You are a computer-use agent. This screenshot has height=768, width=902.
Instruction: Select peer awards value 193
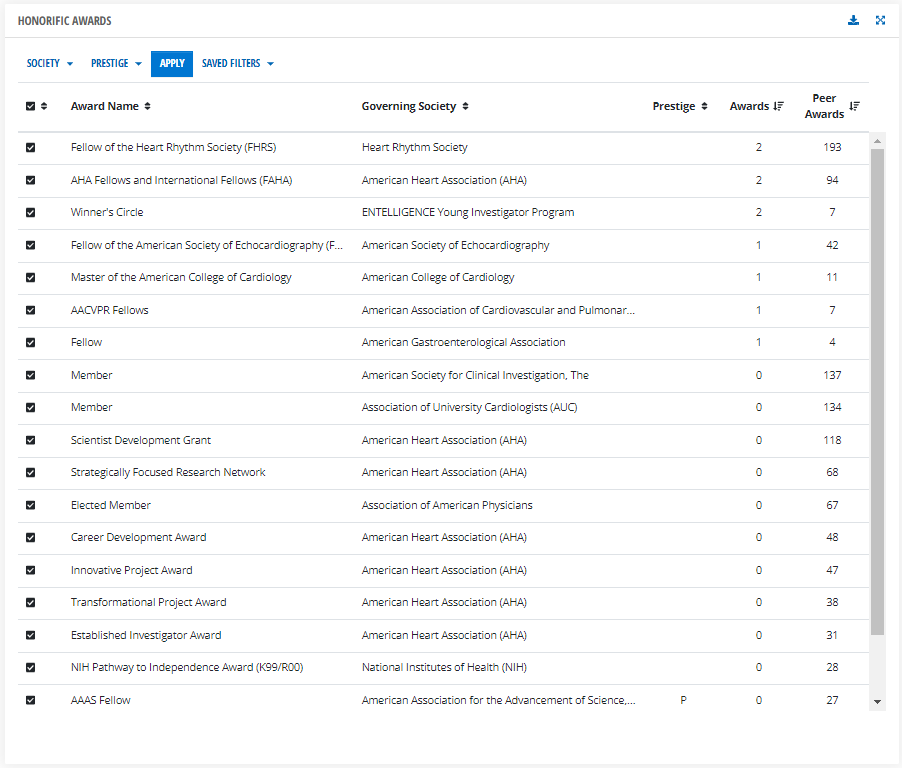832,147
